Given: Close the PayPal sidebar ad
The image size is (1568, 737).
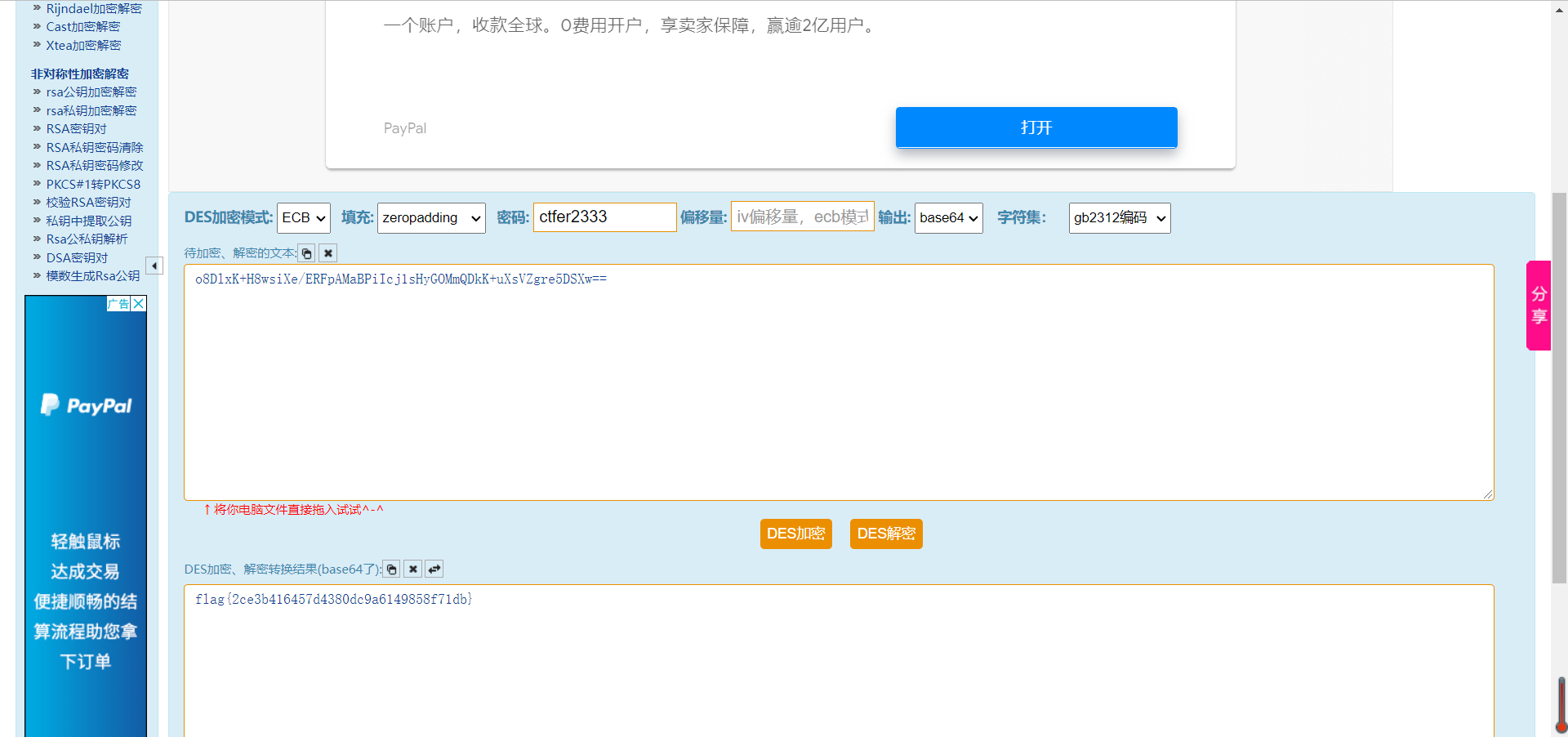Looking at the screenshot, I should click(x=139, y=304).
